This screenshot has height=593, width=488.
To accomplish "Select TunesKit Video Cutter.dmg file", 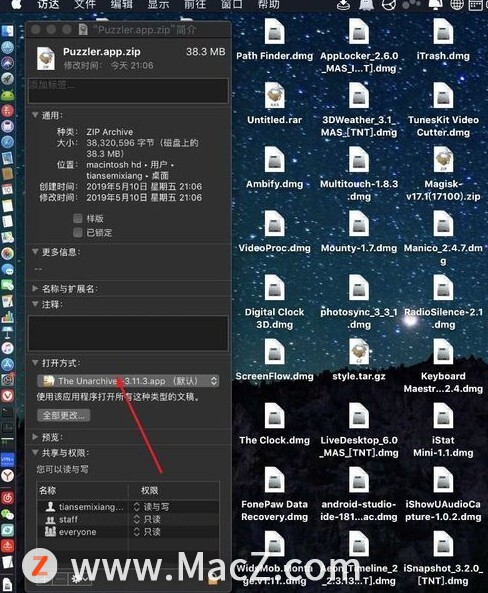I will click(x=443, y=96).
